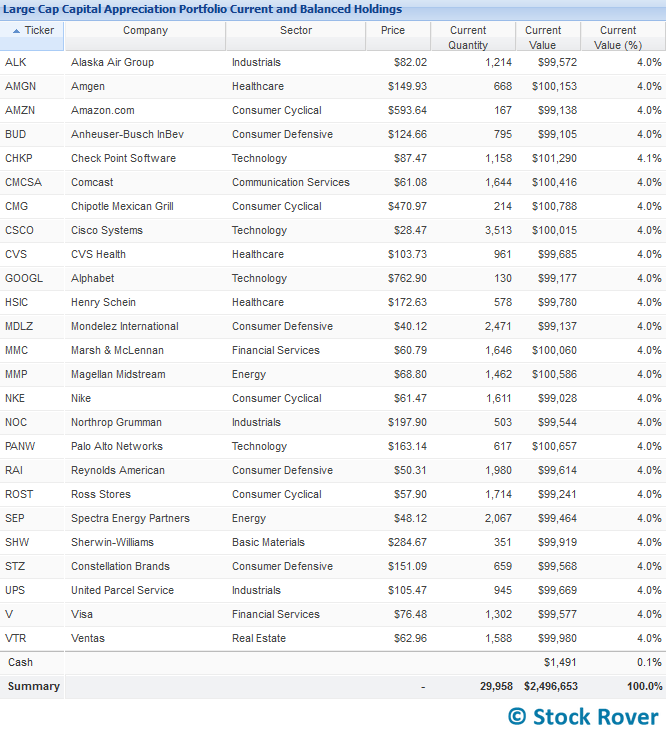Click the CVS Health company cell
The width and height of the screenshot is (666, 733).
pos(98,254)
